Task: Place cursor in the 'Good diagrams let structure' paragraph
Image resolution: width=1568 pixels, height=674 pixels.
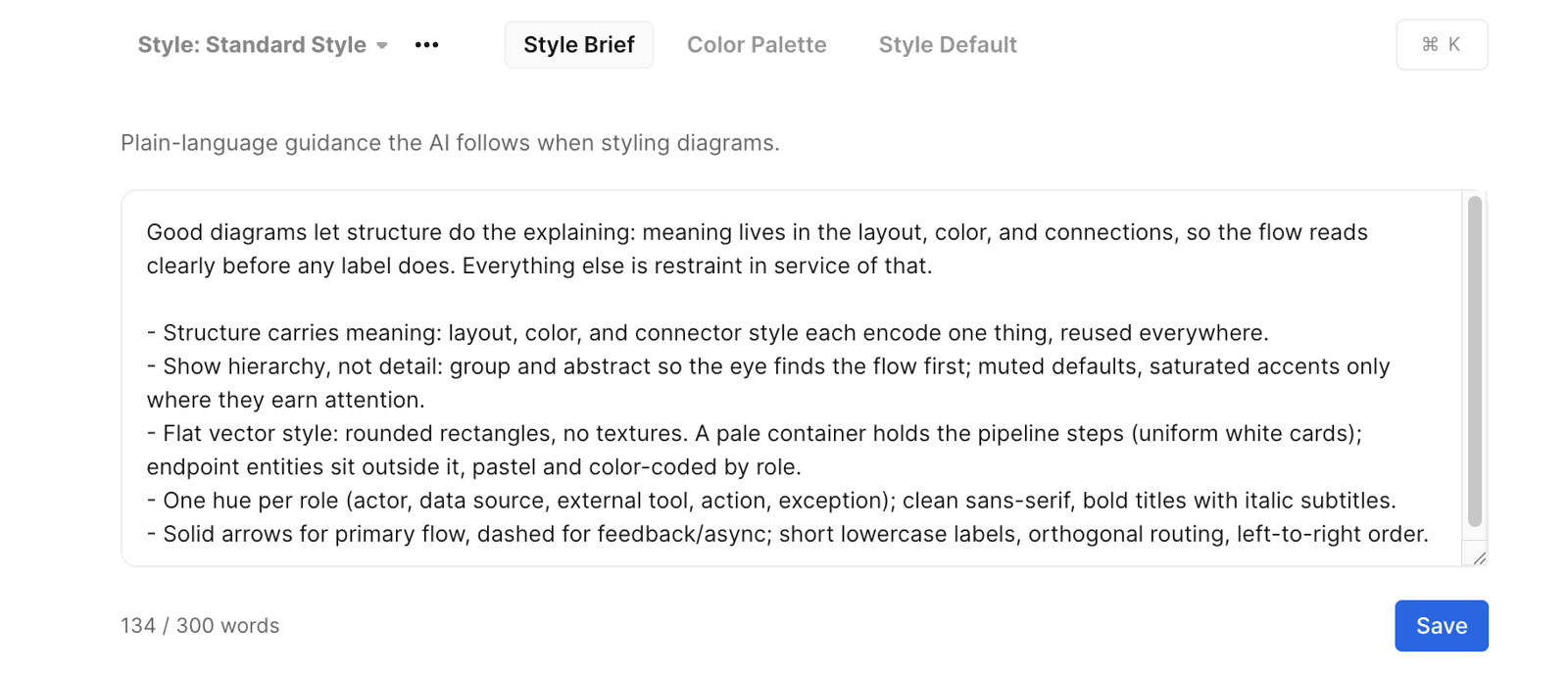Action: coord(757,249)
